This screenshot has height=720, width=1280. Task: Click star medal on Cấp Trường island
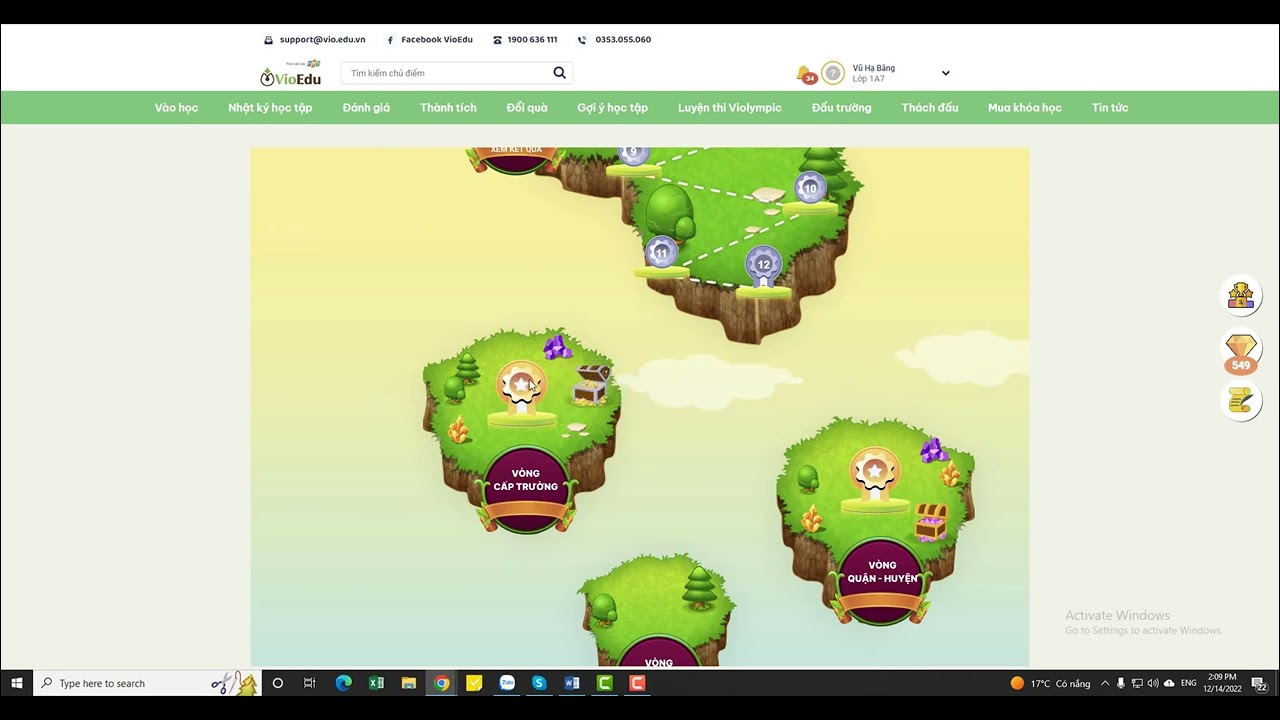(521, 388)
